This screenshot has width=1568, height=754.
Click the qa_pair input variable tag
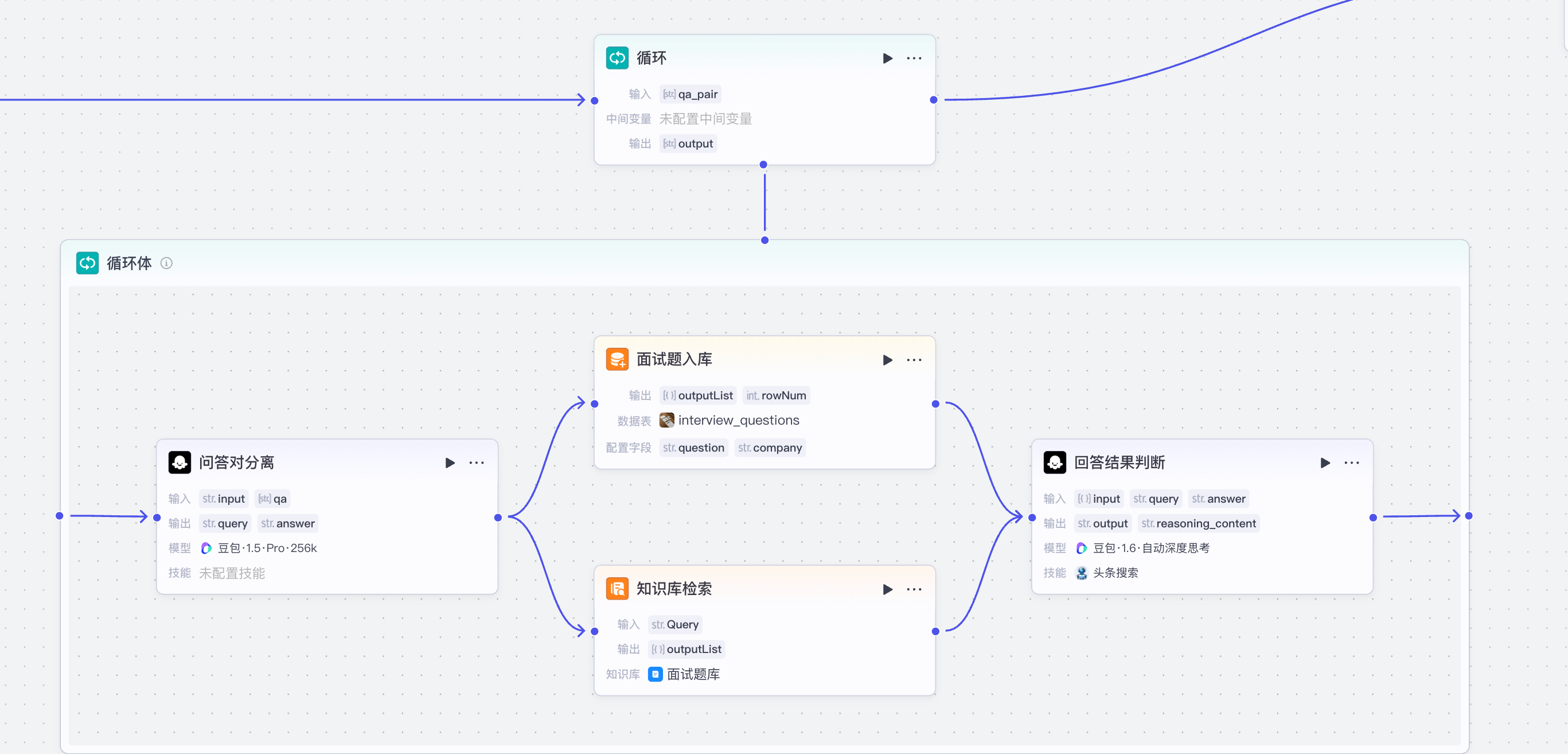(691, 95)
